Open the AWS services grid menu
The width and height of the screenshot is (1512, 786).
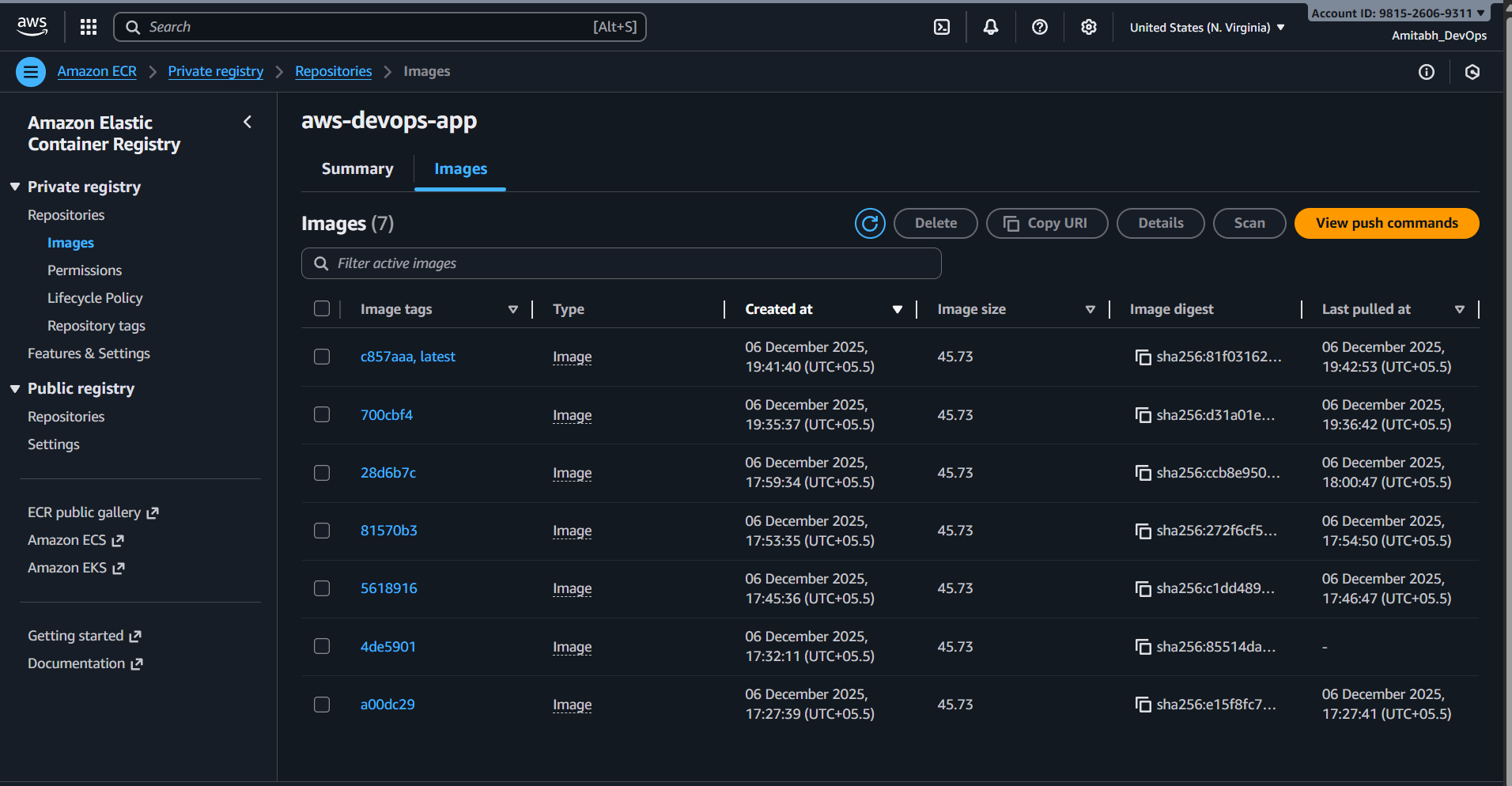89,27
